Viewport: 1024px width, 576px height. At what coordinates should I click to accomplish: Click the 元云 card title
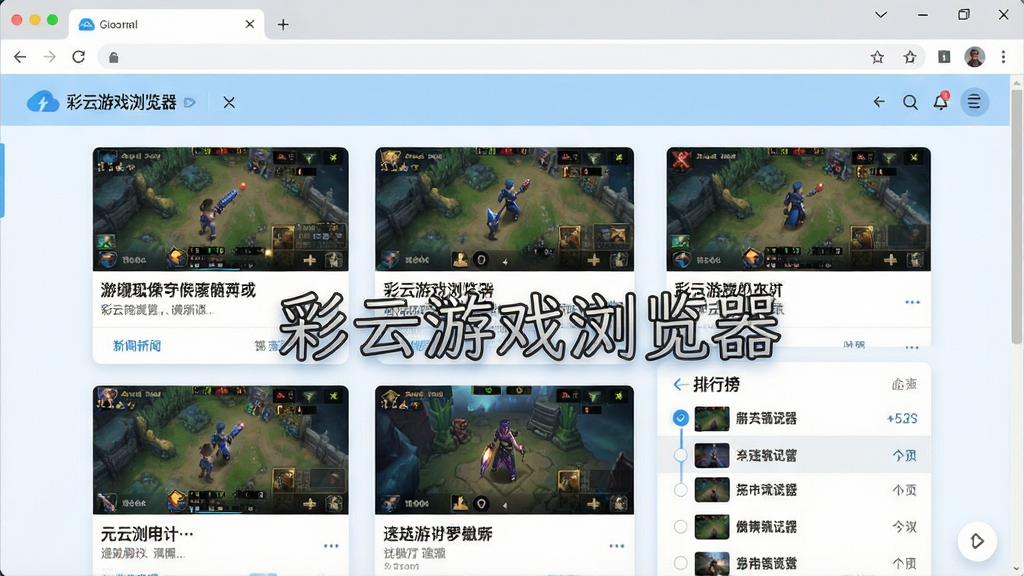click(147, 534)
